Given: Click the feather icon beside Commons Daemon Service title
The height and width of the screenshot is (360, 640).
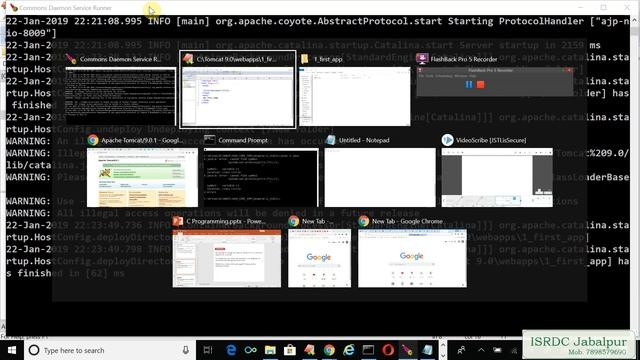Looking at the screenshot, I should (x=71, y=59).
